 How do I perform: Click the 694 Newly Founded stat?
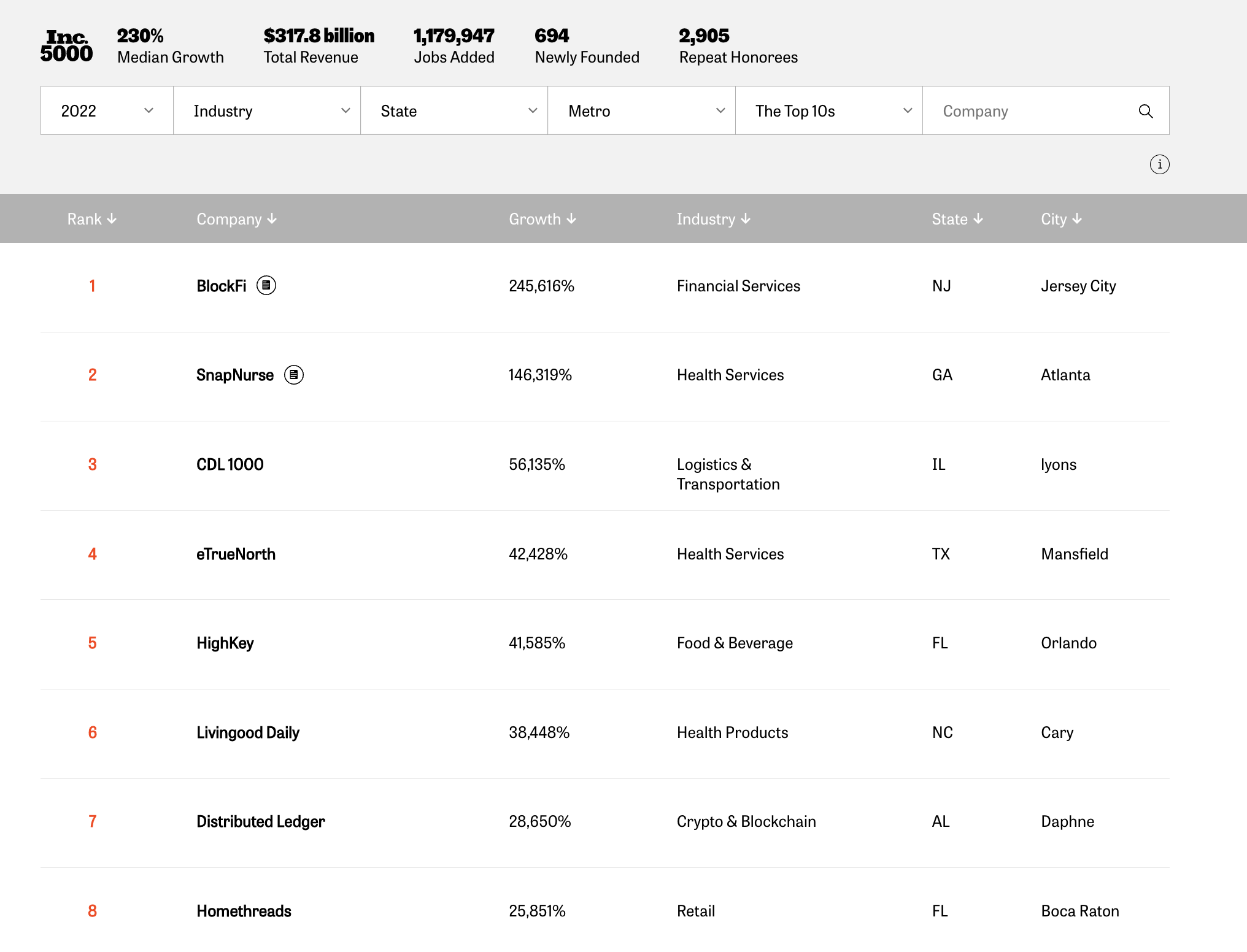587,46
